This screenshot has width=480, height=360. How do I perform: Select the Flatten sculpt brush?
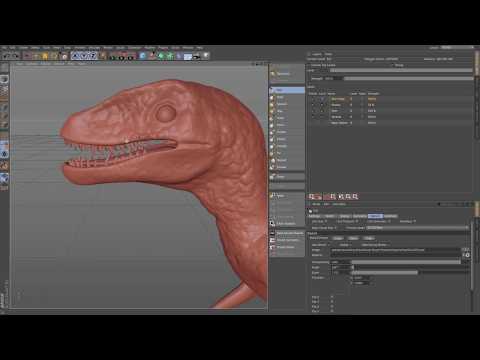[x=287, y=132]
